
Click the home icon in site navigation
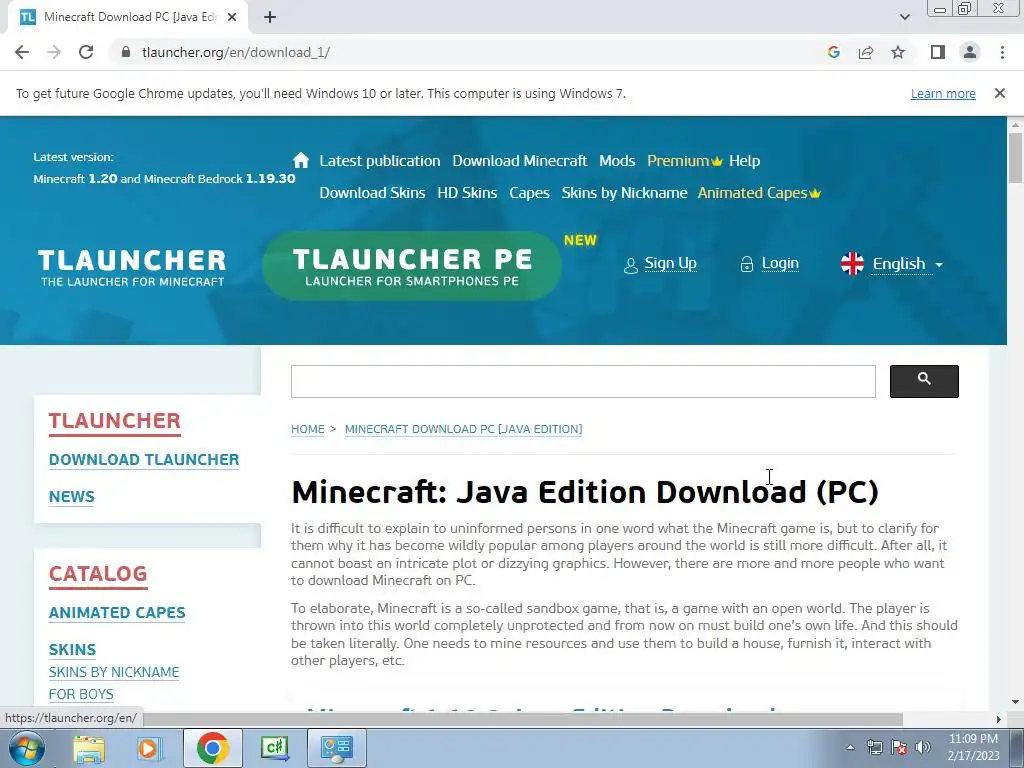pos(300,160)
